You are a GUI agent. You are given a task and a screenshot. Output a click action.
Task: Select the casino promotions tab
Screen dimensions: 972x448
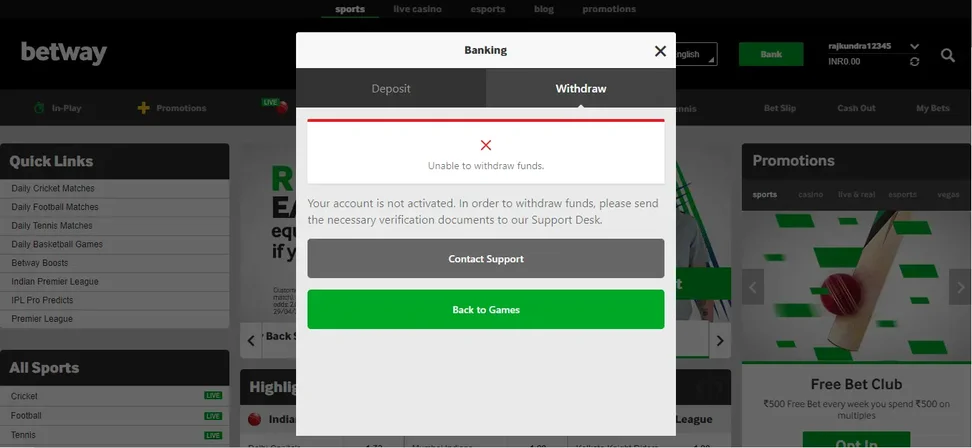(810, 195)
